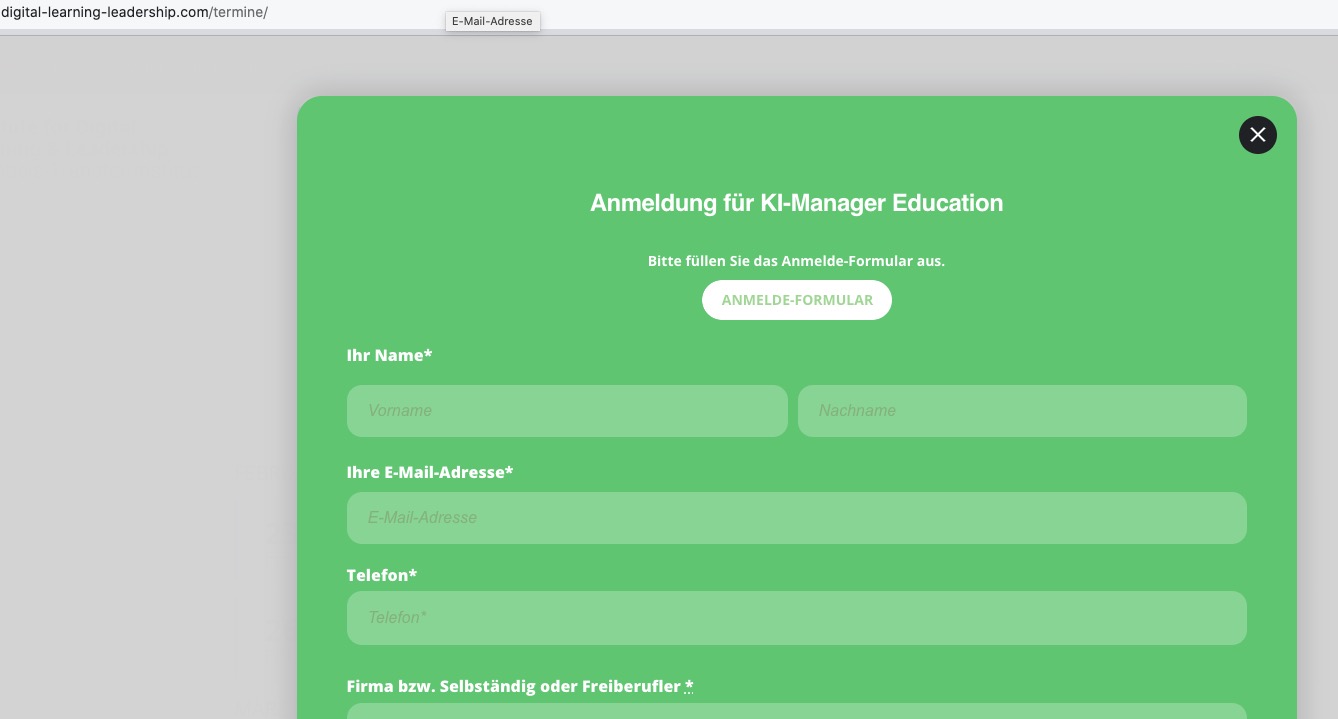Image resolution: width=1338 pixels, height=719 pixels.
Task: Click into the E-Mail-Adresse input field
Action: point(796,518)
